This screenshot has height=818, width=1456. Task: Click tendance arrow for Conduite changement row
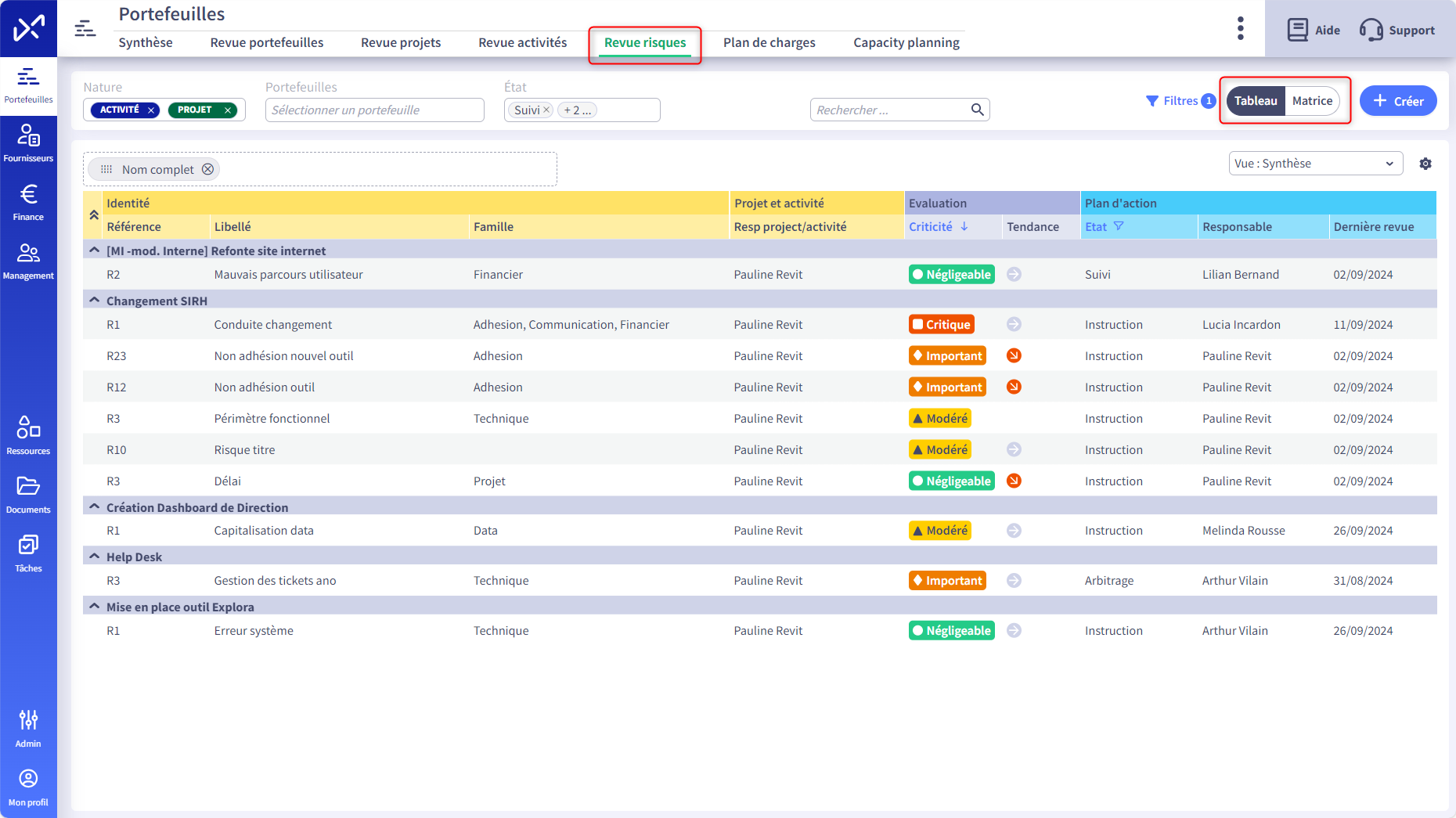pyautogui.click(x=1014, y=324)
